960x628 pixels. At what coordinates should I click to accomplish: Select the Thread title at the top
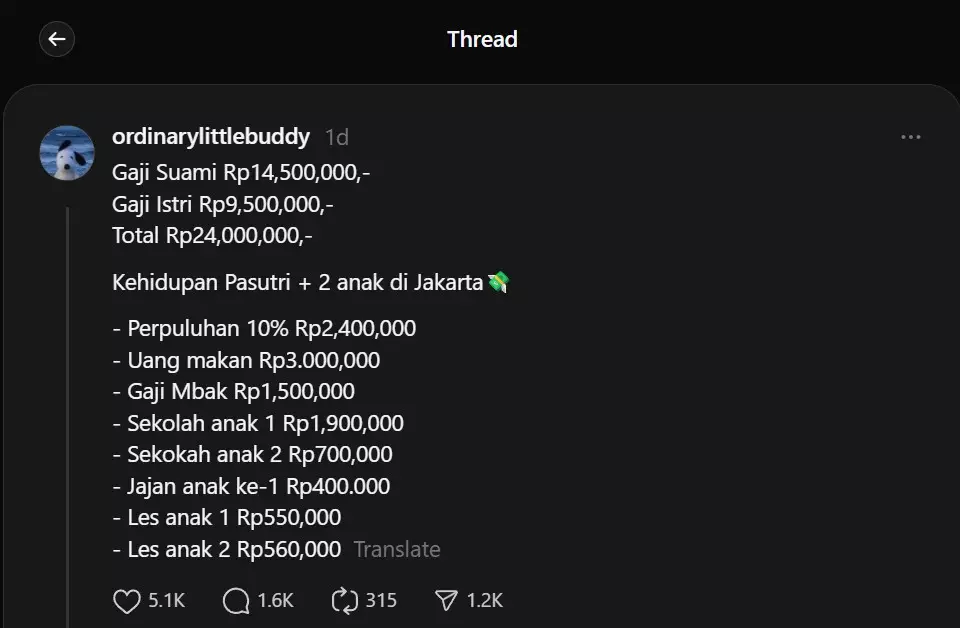483,39
